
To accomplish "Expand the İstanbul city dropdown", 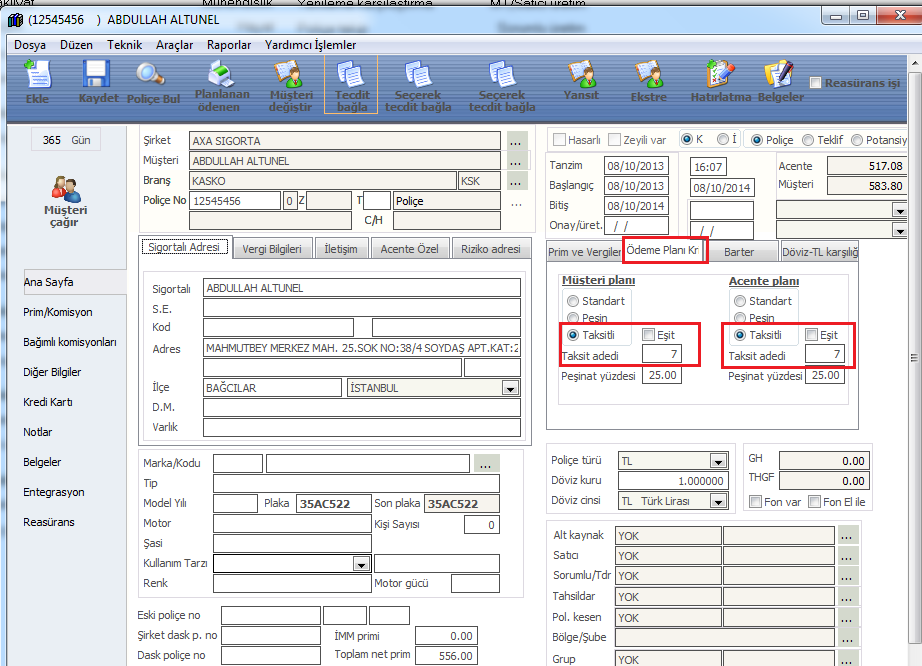I will [510, 388].
